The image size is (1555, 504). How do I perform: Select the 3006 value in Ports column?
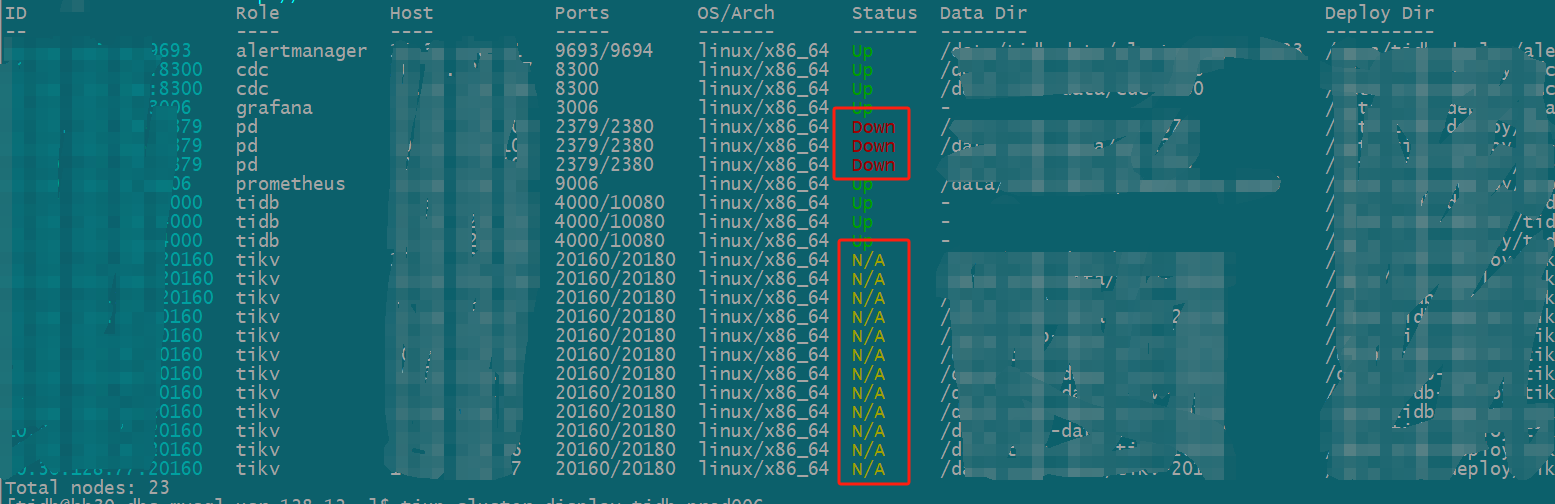pyautogui.click(x=576, y=107)
